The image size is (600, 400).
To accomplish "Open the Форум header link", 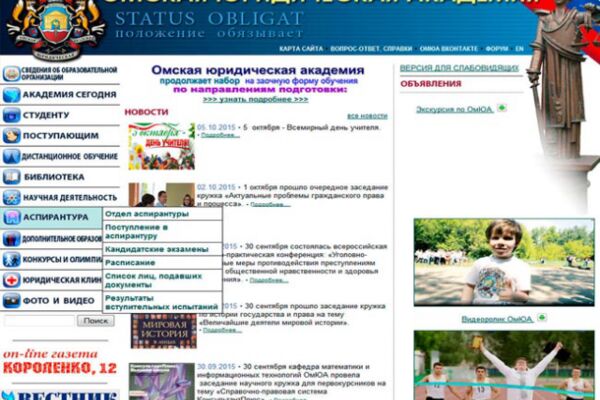I will tap(497, 49).
